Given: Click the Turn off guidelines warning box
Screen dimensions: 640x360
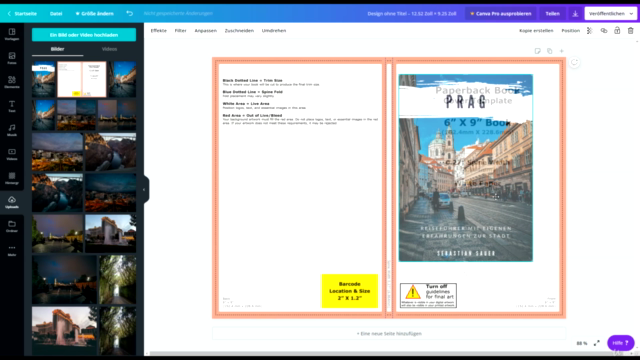Looking at the screenshot, I should coord(428,295).
